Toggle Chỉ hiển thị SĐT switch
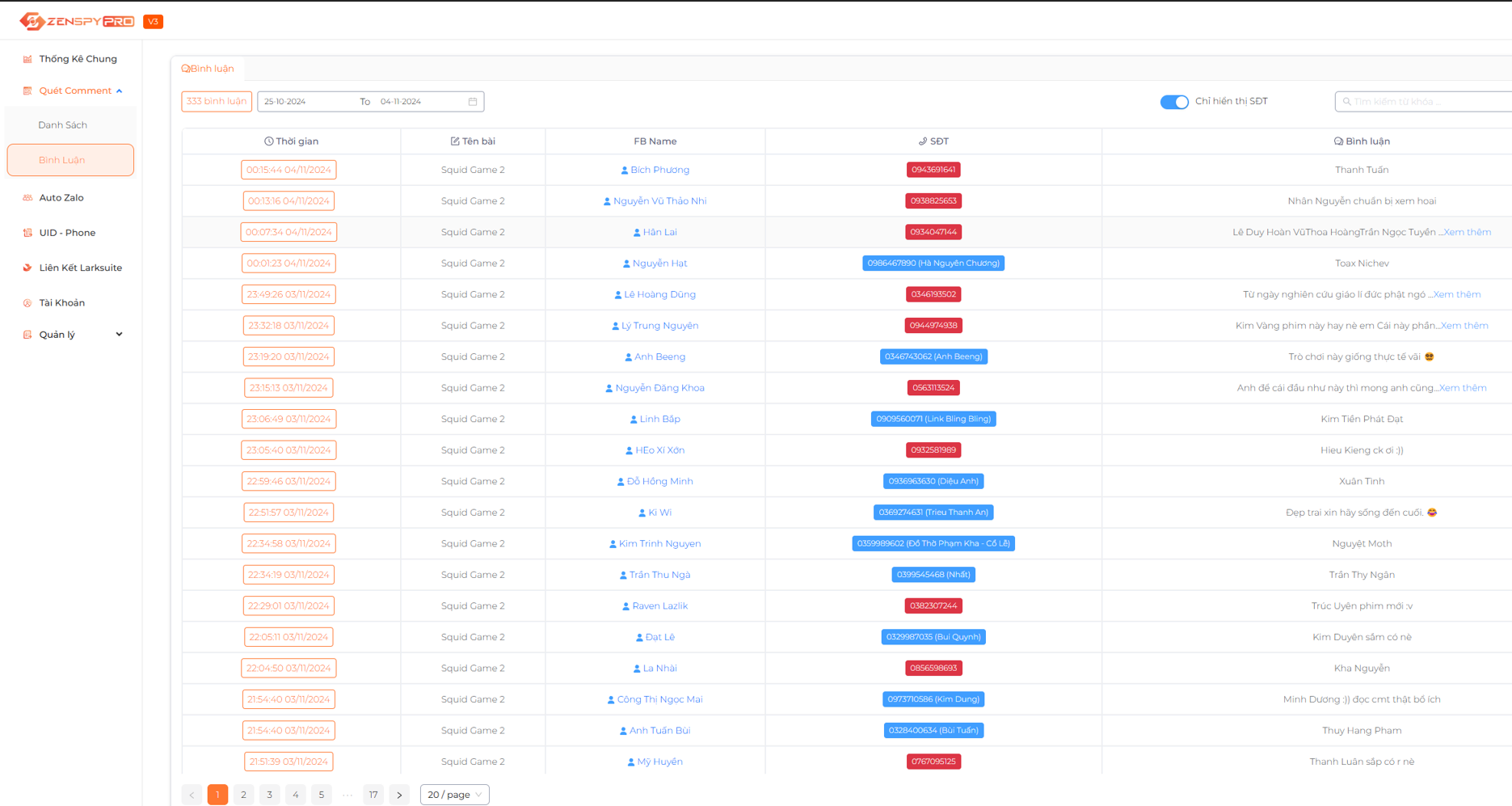The image size is (1512, 806). pos(1174,102)
